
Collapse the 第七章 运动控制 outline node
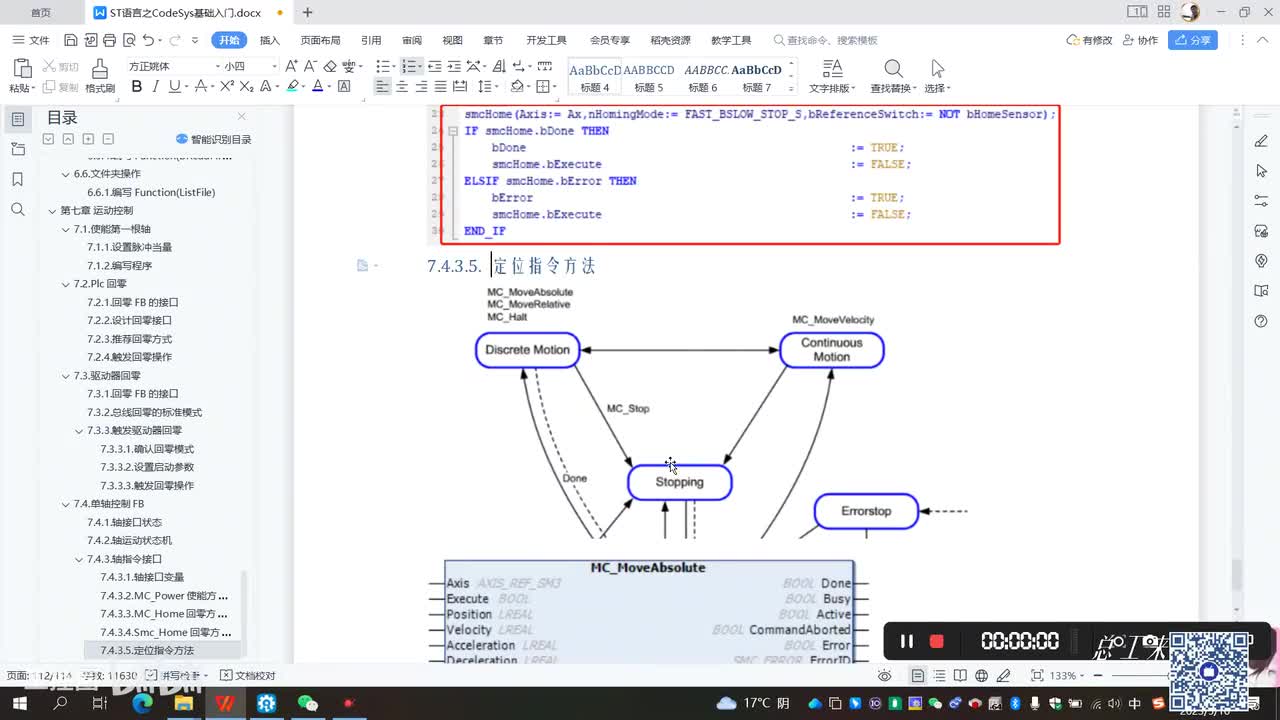point(52,211)
